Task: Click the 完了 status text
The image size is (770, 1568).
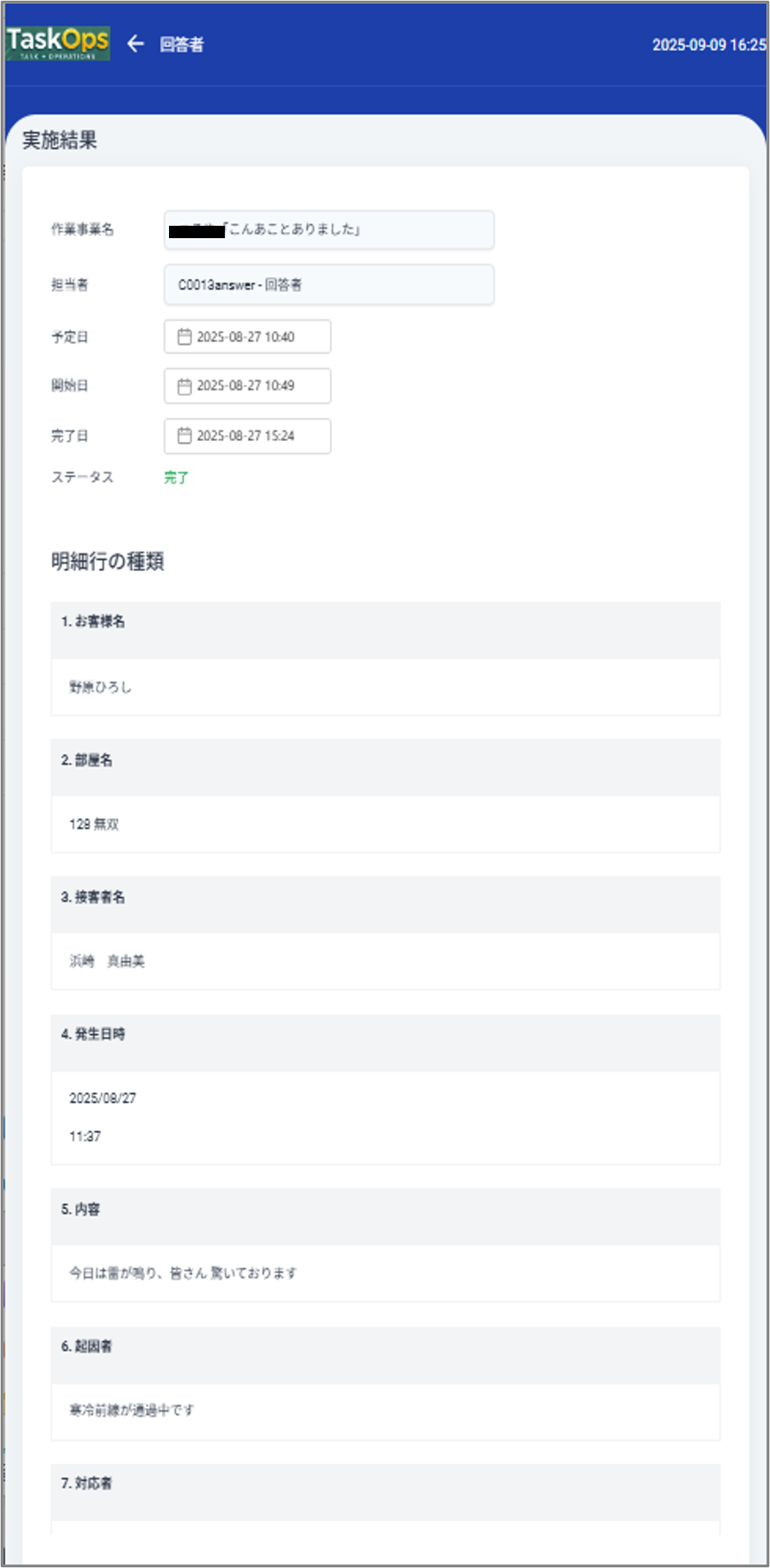Action: click(x=176, y=477)
